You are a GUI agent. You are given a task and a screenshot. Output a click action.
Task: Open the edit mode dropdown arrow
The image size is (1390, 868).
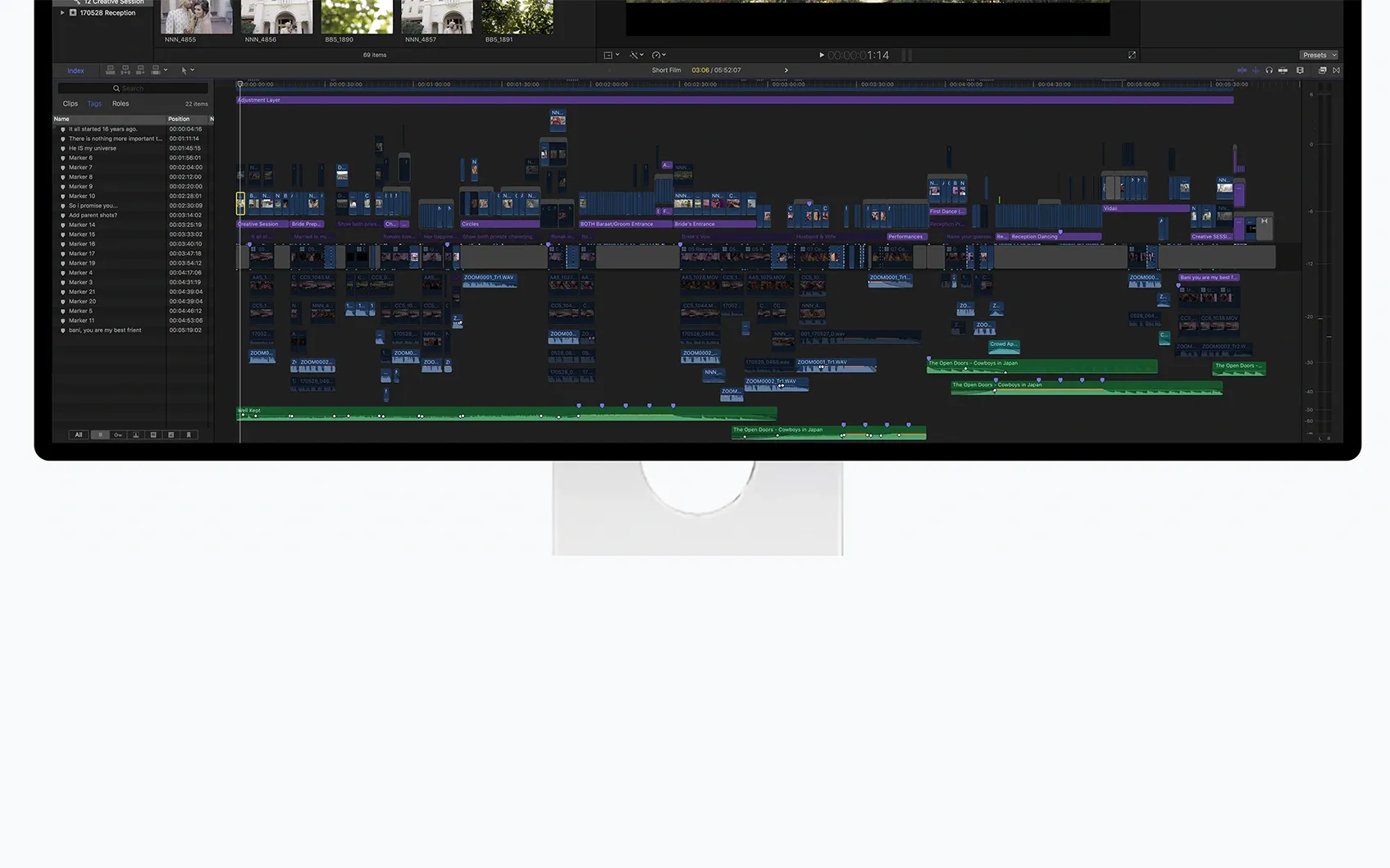click(166, 70)
